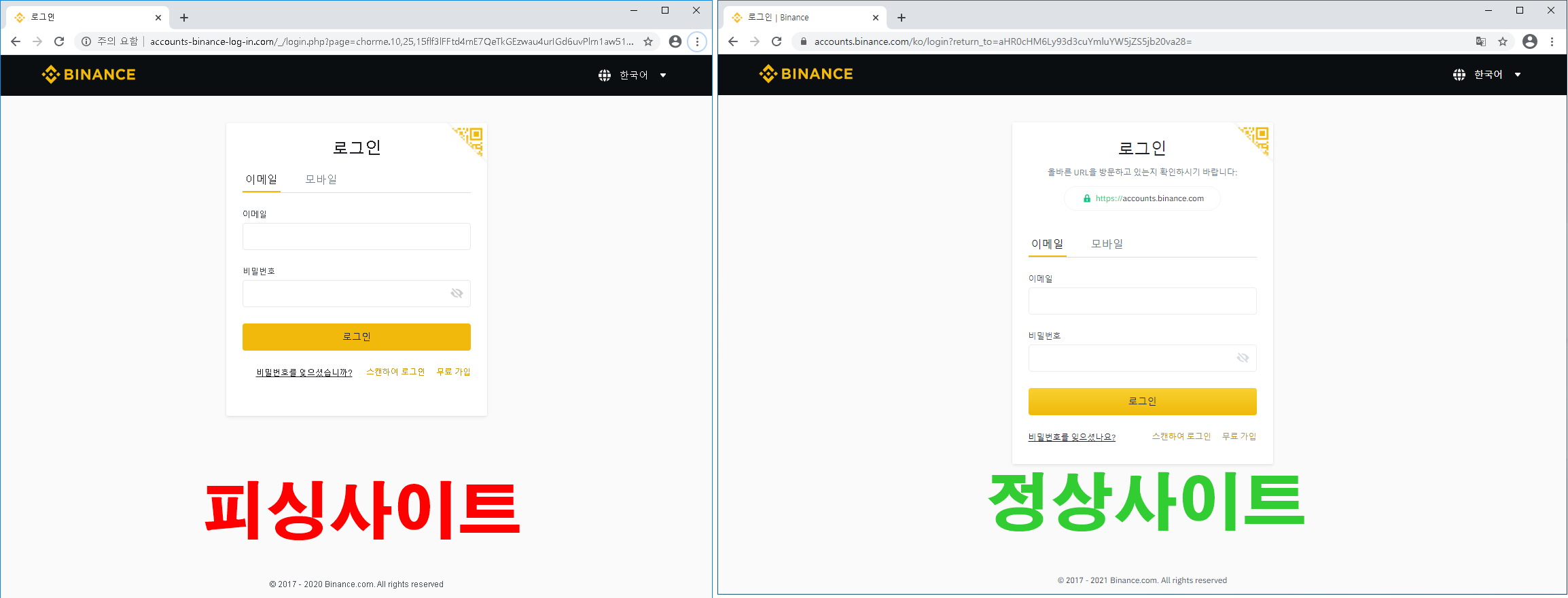The height and width of the screenshot is (598, 1568).
Task: Open the 한국어 dropdown arrow in left window
Action: [663, 75]
